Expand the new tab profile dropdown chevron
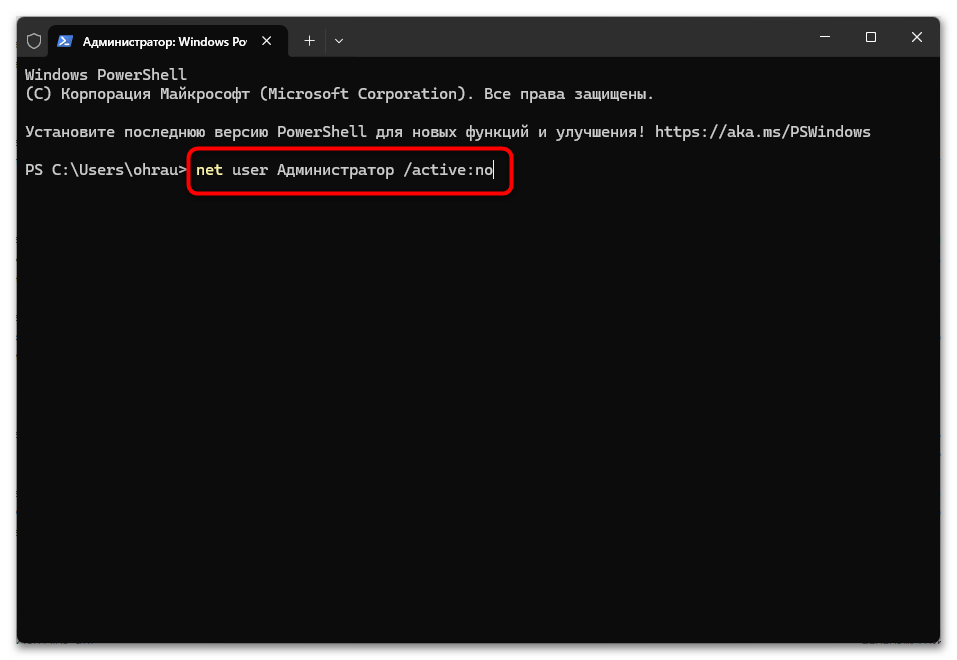Viewport: 957px width, 660px height. [339, 41]
